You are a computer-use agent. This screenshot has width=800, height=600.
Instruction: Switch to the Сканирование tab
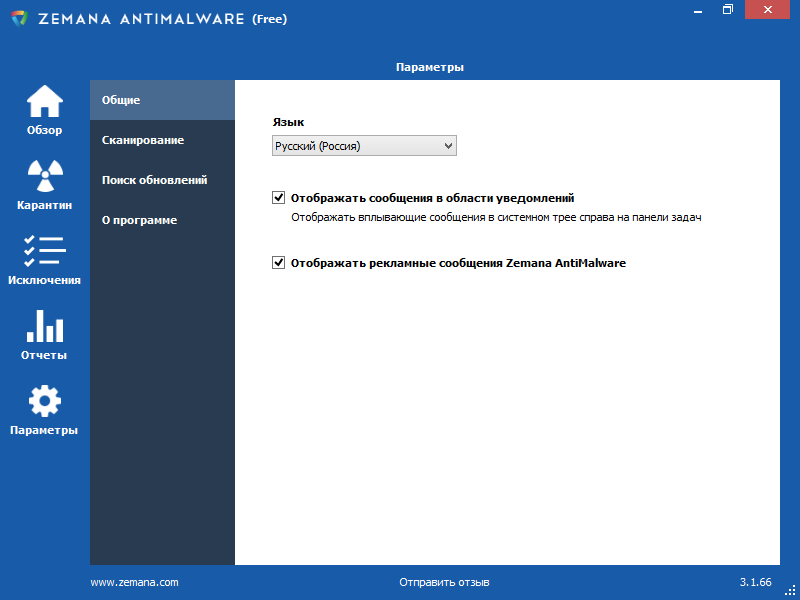point(162,140)
